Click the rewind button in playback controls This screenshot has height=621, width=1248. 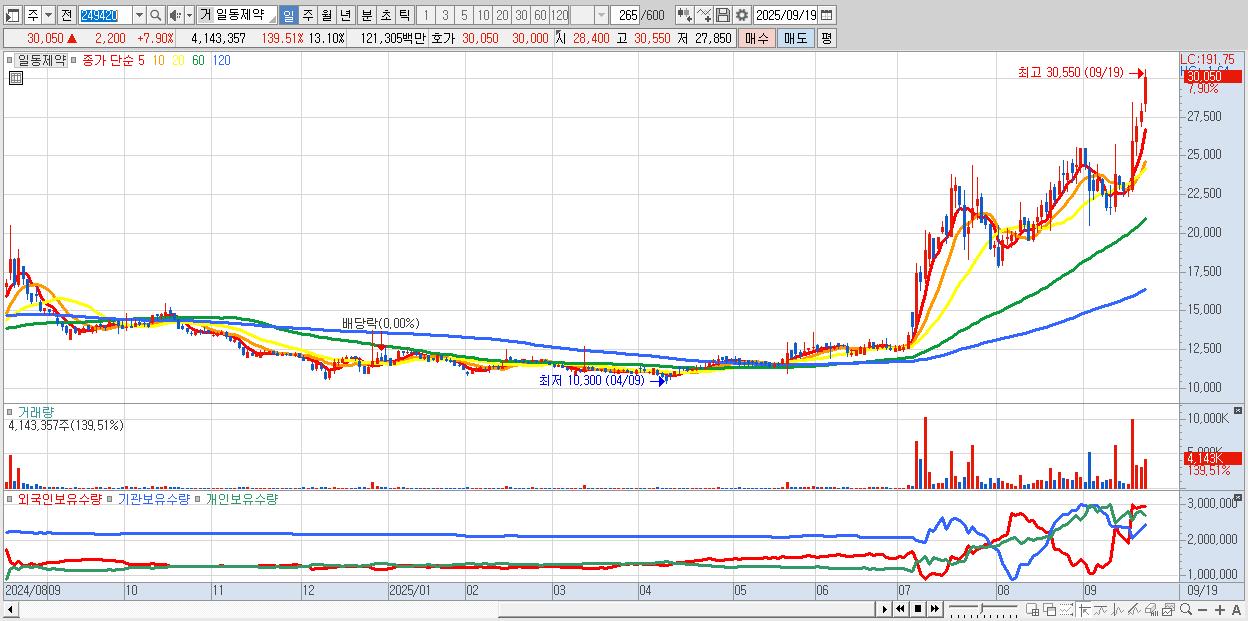(900, 609)
